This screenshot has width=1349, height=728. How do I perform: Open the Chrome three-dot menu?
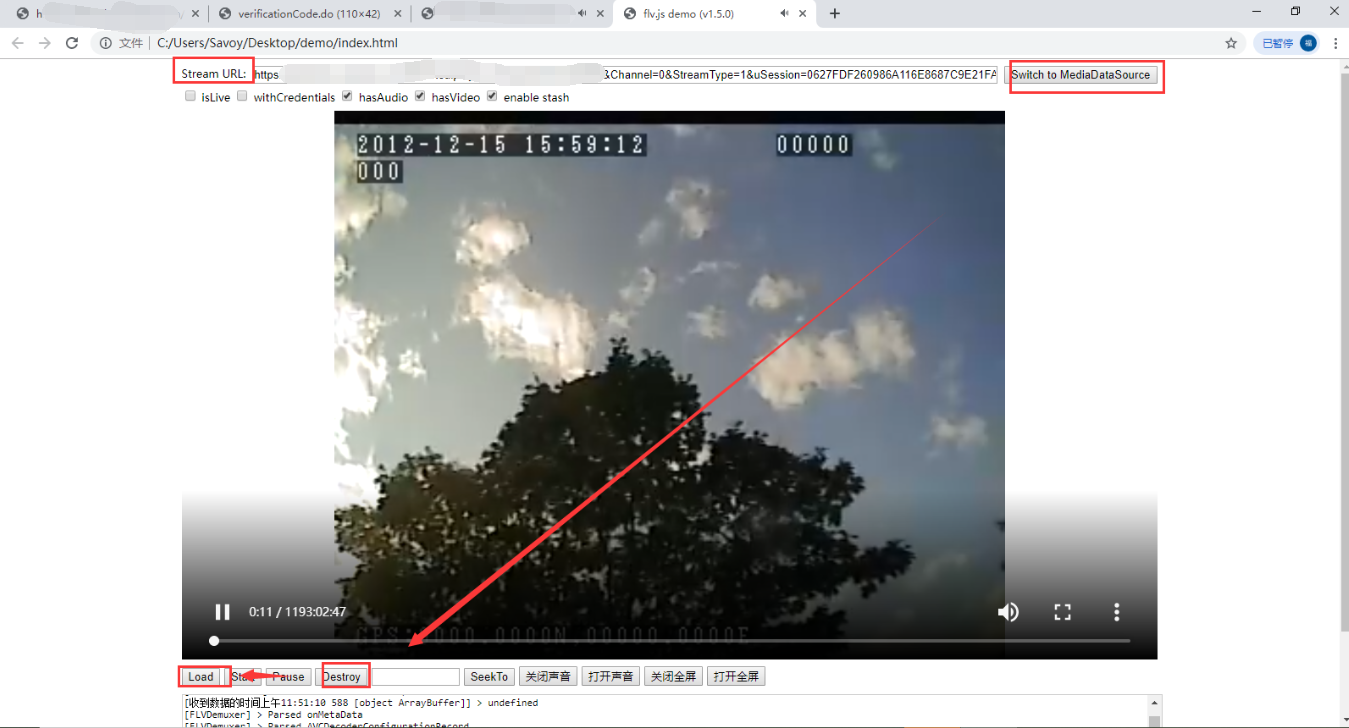1336,43
